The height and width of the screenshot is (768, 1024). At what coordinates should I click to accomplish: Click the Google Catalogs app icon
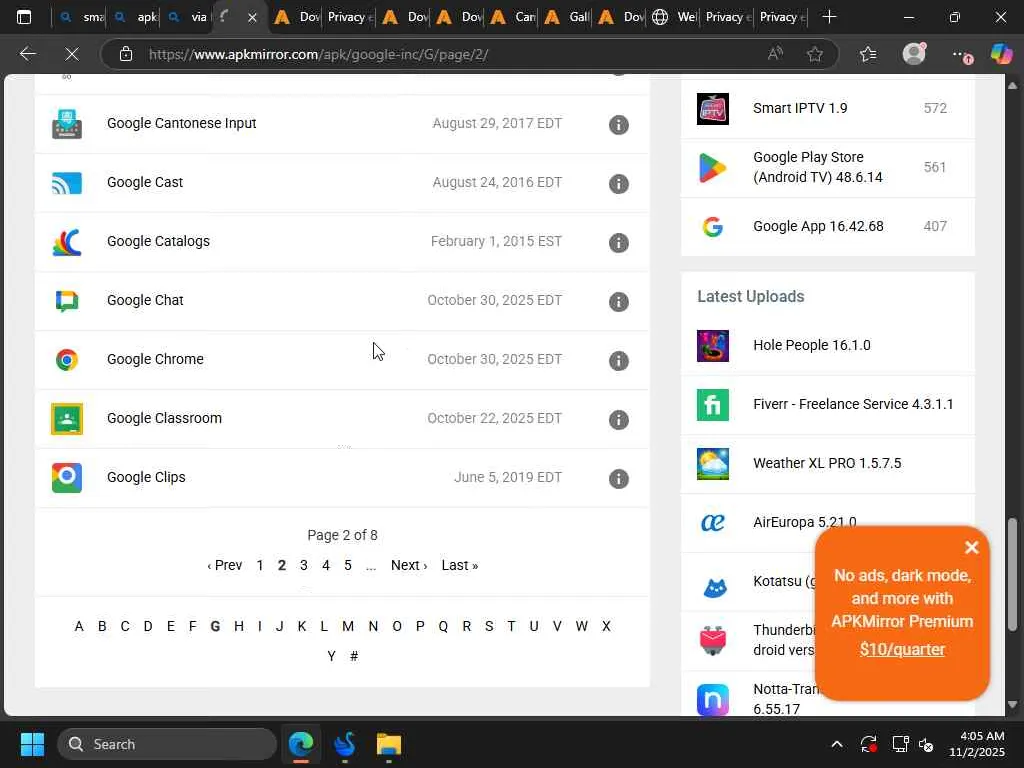[67, 242]
